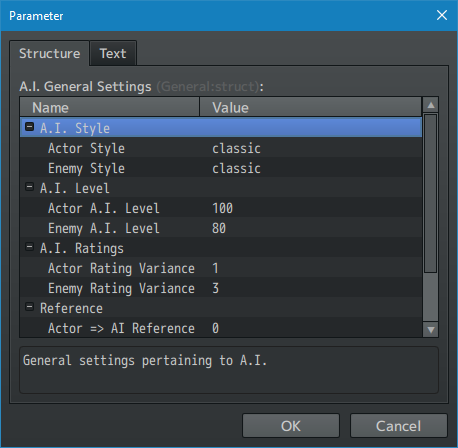Click the classic value for Enemy Style

click(x=236, y=169)
